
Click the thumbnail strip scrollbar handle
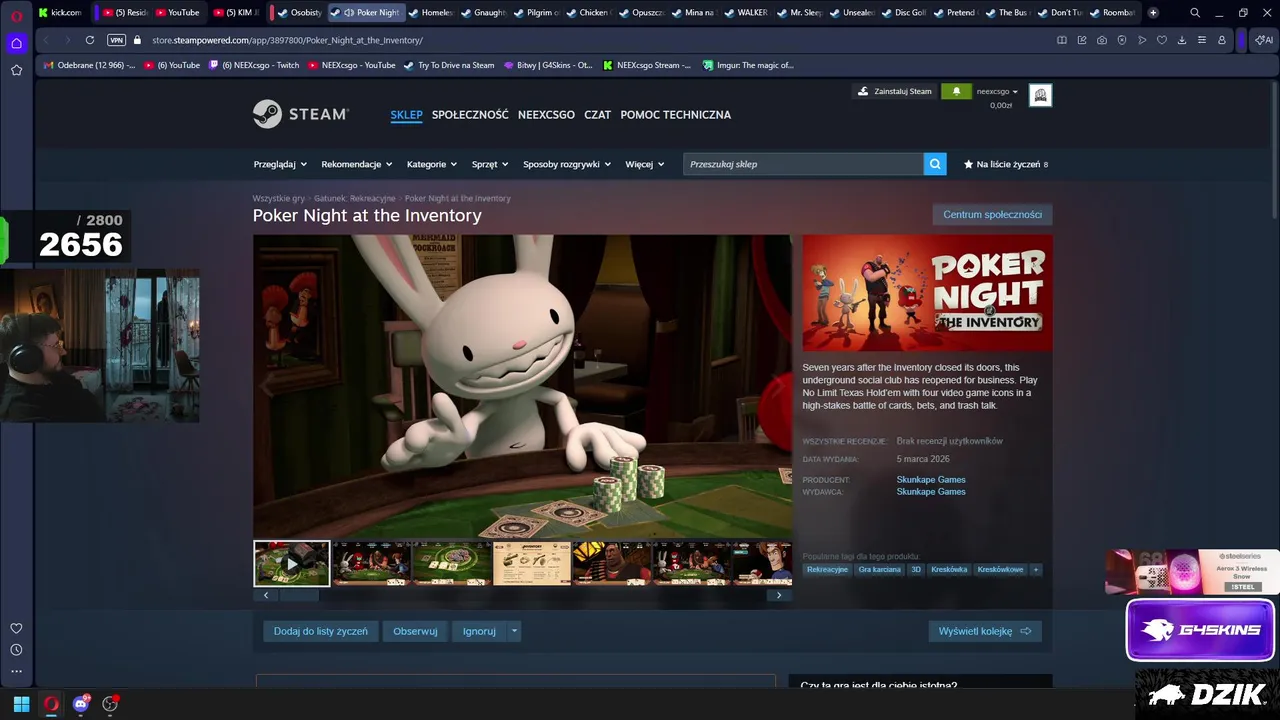click(298, 595)
